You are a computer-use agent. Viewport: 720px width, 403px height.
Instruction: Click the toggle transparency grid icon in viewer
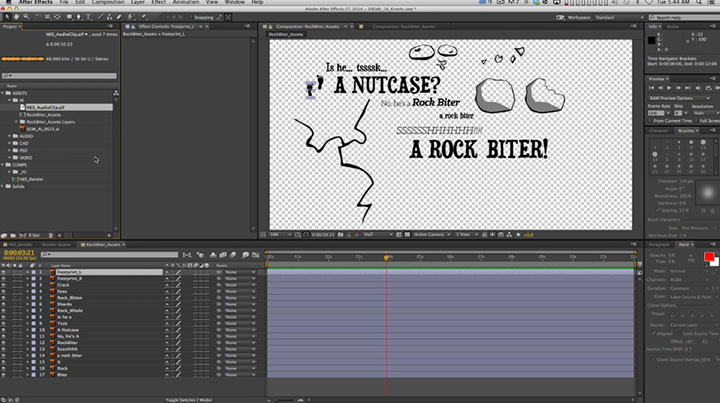tap(407, 235)
